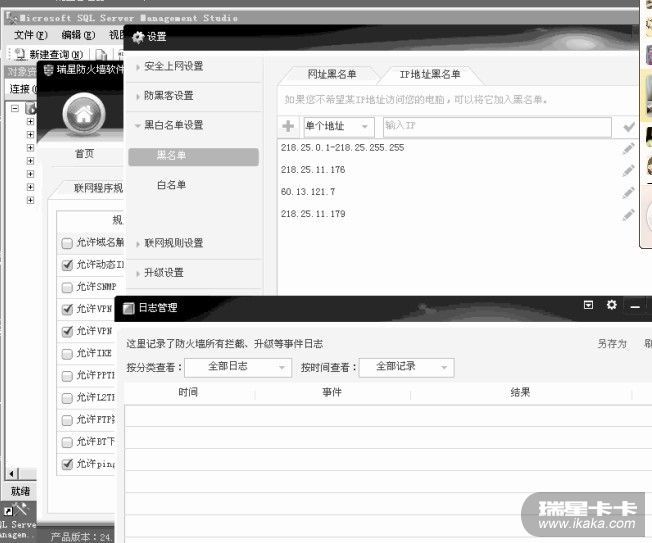
Task: Expand the first plus node in object tree
Action: point(30,121)
